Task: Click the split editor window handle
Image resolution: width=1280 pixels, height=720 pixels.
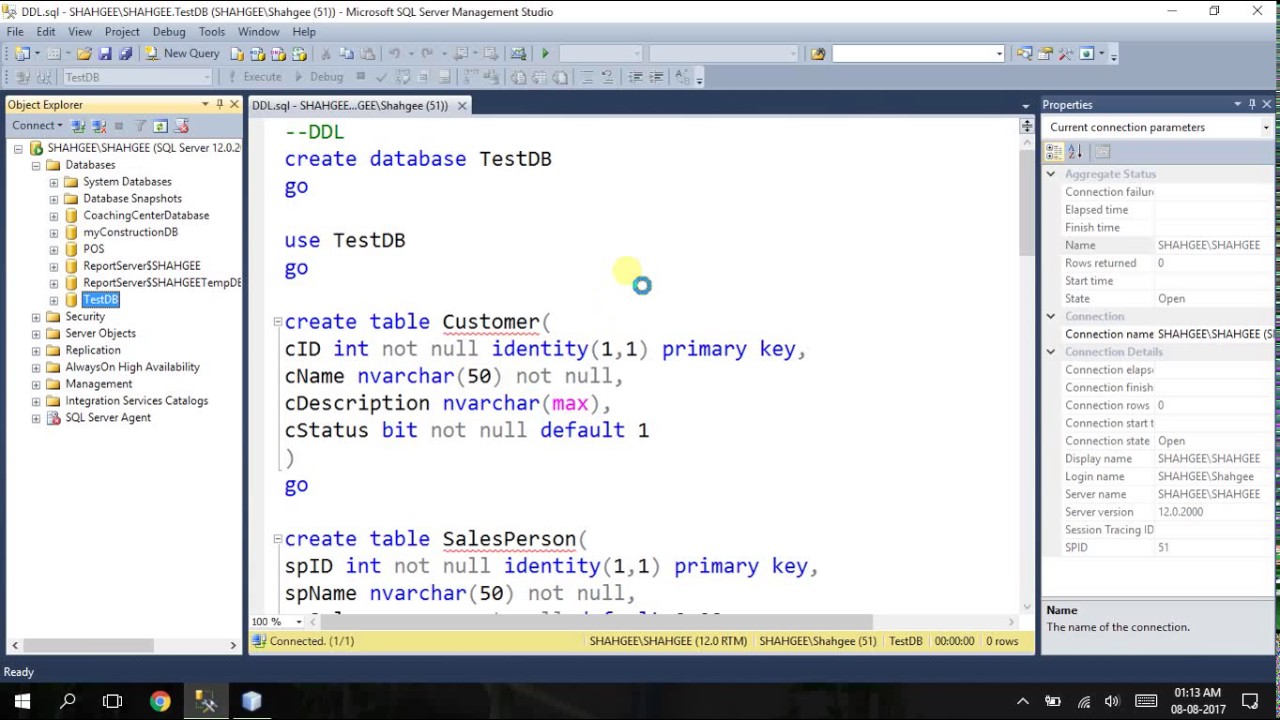Action: point(1027,125)
